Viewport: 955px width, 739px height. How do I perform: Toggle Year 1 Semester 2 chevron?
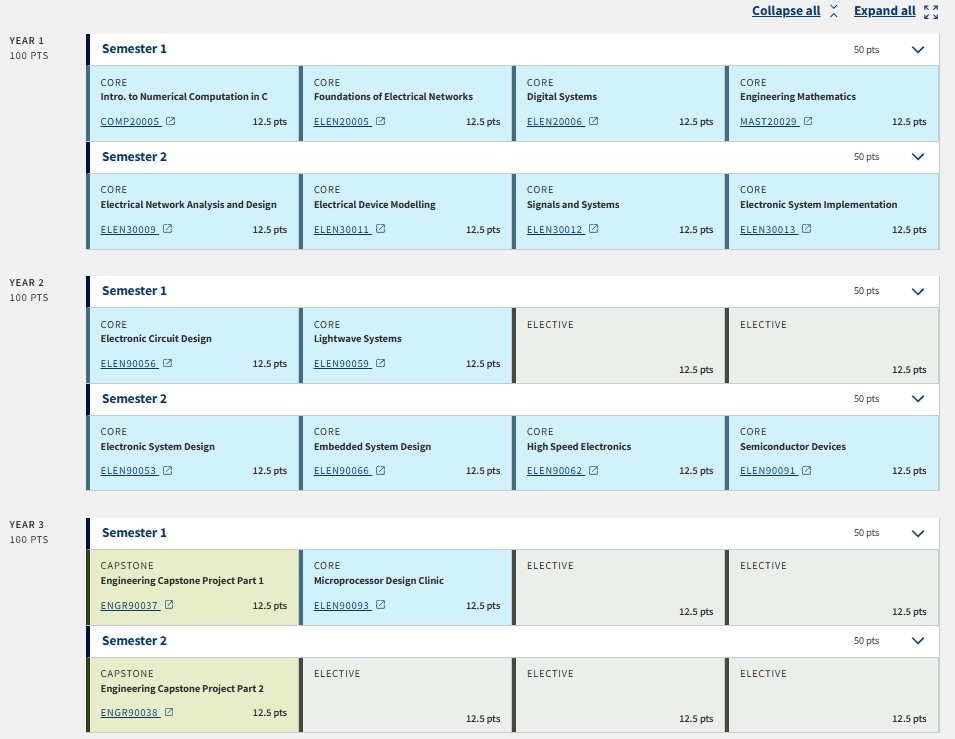point(918,157)
